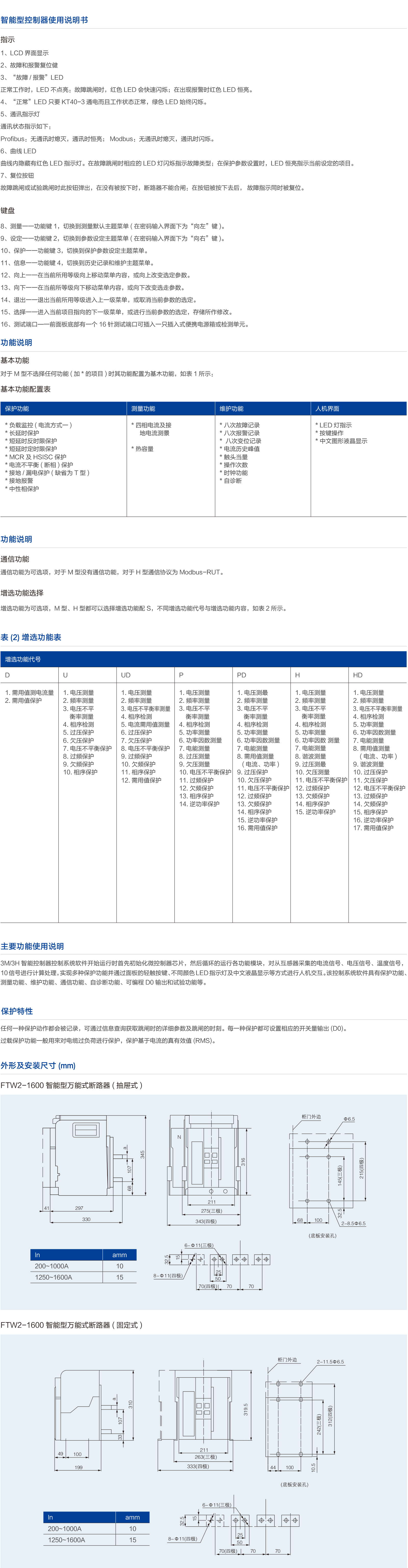This screenshot has height=1568, width=408.
Task: Click the 键盘 section heading
Action: 7,211
